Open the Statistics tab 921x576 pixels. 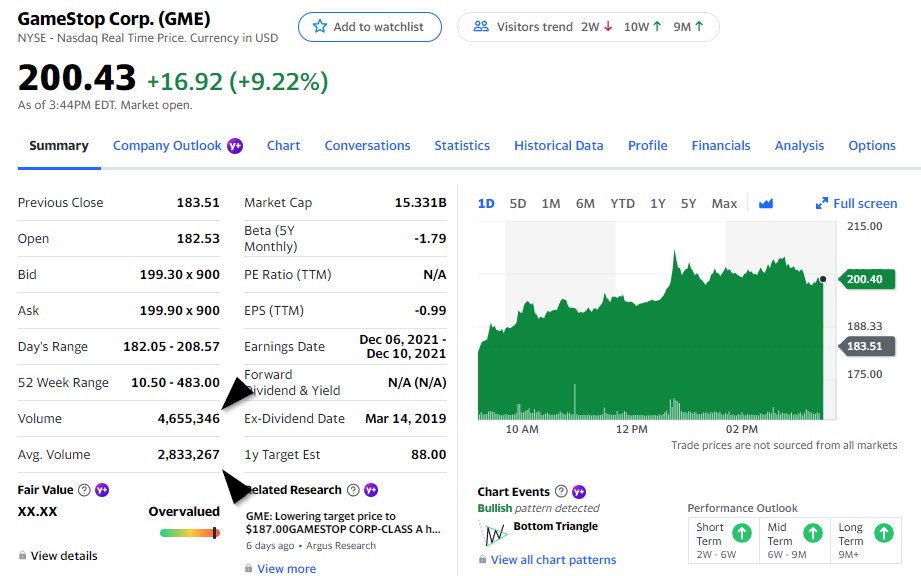coord(462,146)
